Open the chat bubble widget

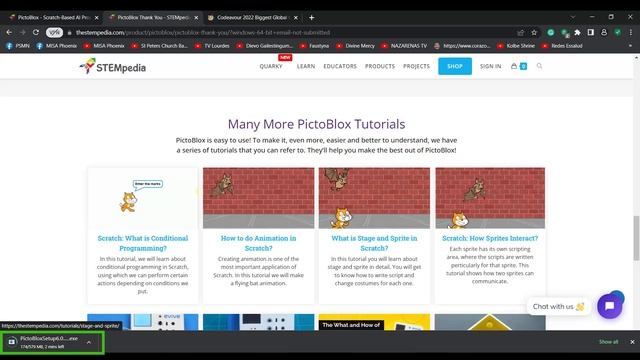609,306
